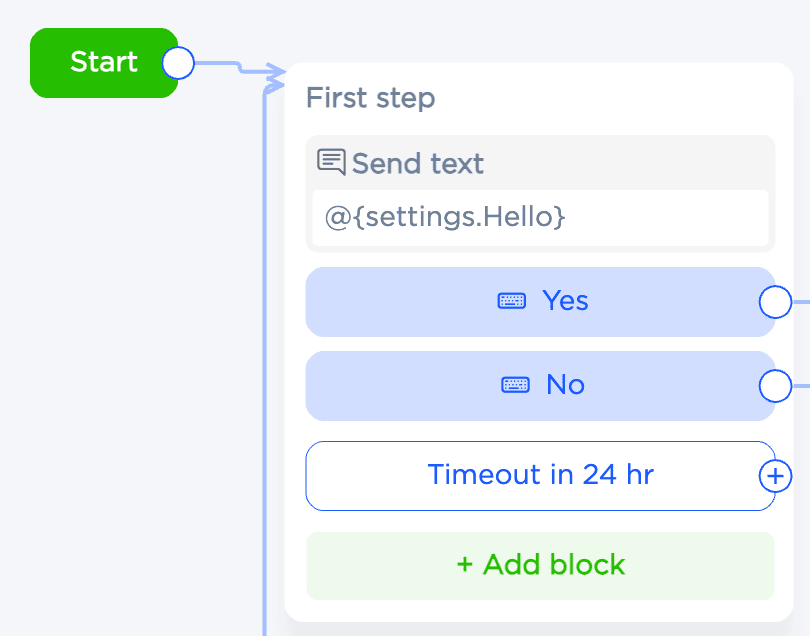This screenshot has width=810, height=636.
Task: Click the arrowhead entering the First step card
Action: tap(276, 72)
